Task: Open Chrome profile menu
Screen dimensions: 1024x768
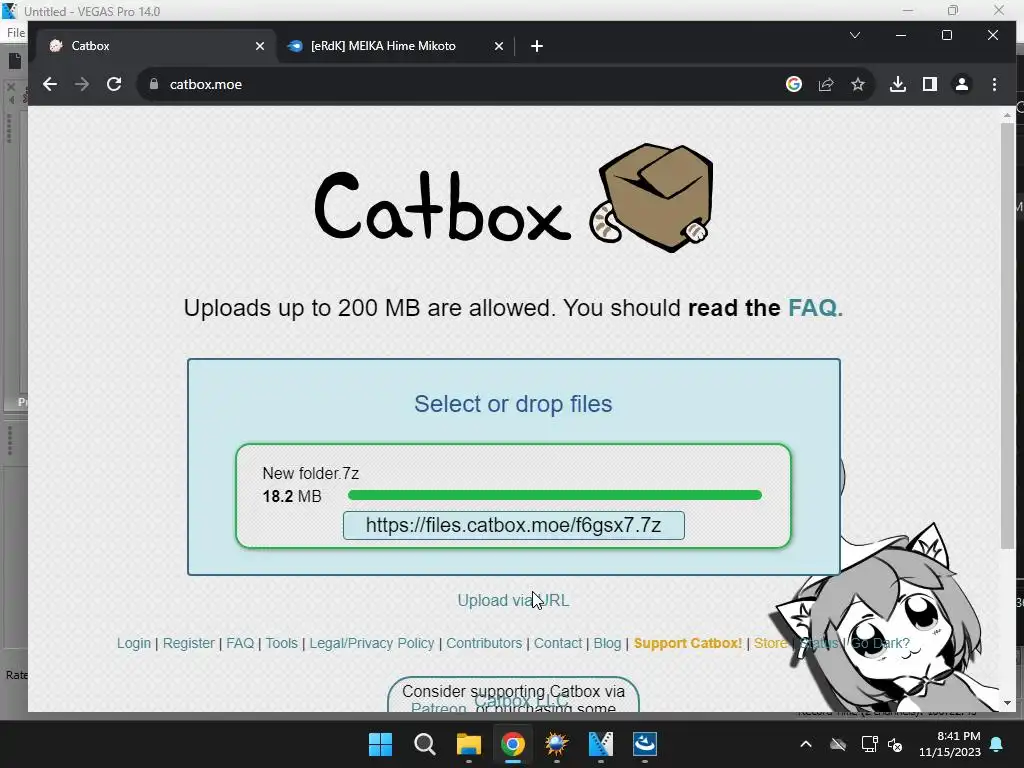Action: (962, 84)
